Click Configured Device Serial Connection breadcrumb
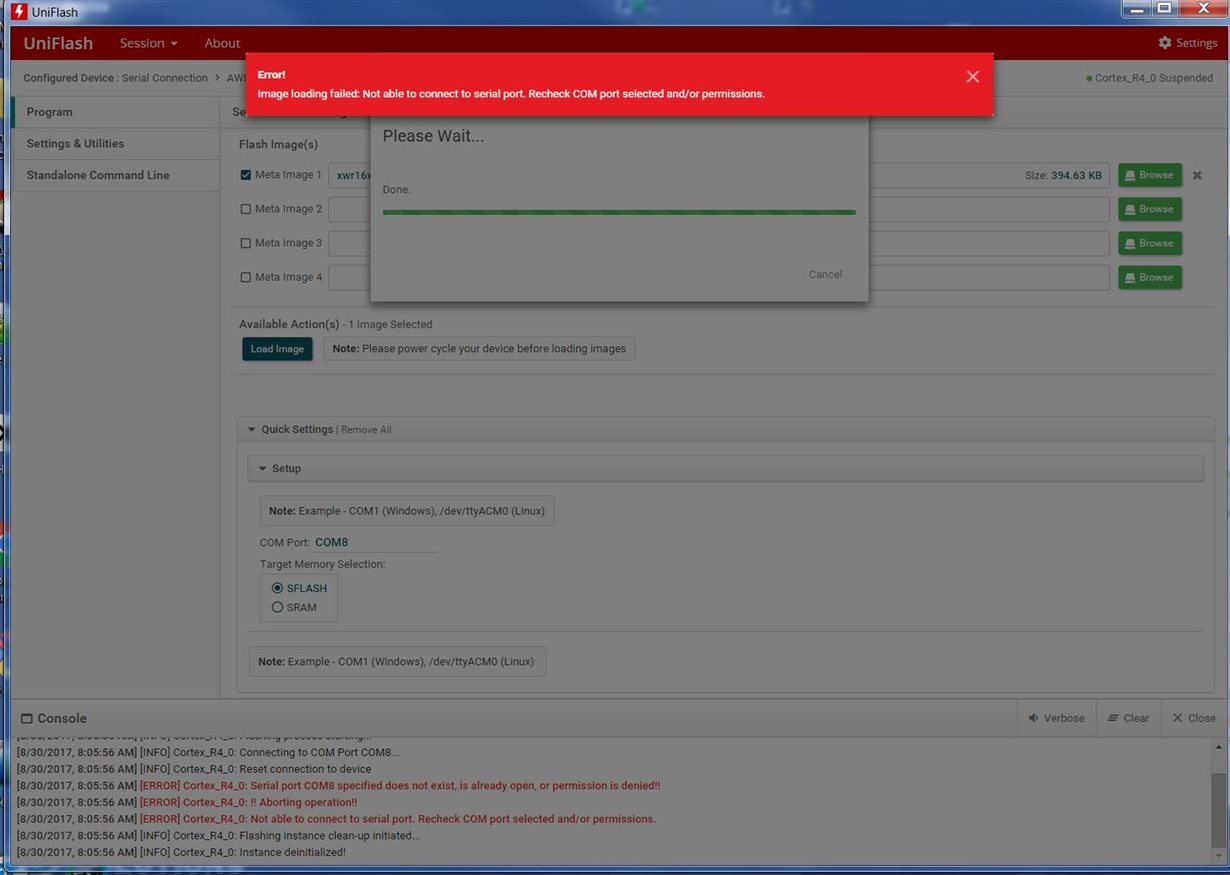The width and height of the screenshot is (1230, 875). point(115,78)
